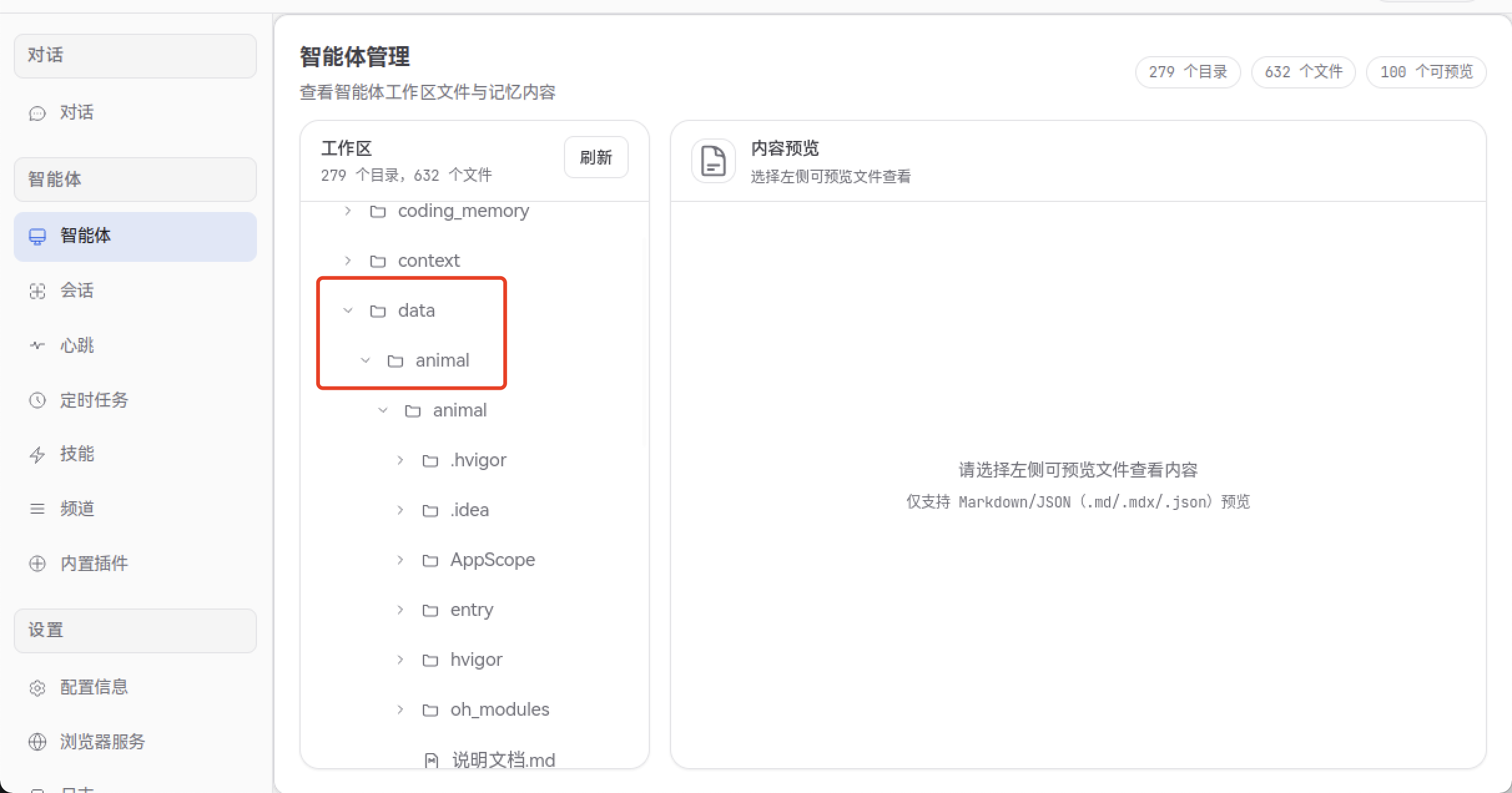The height and width of the screenshot is (793, 1512).
Task: Click the 会话 session icon
Action: (37, 291)
